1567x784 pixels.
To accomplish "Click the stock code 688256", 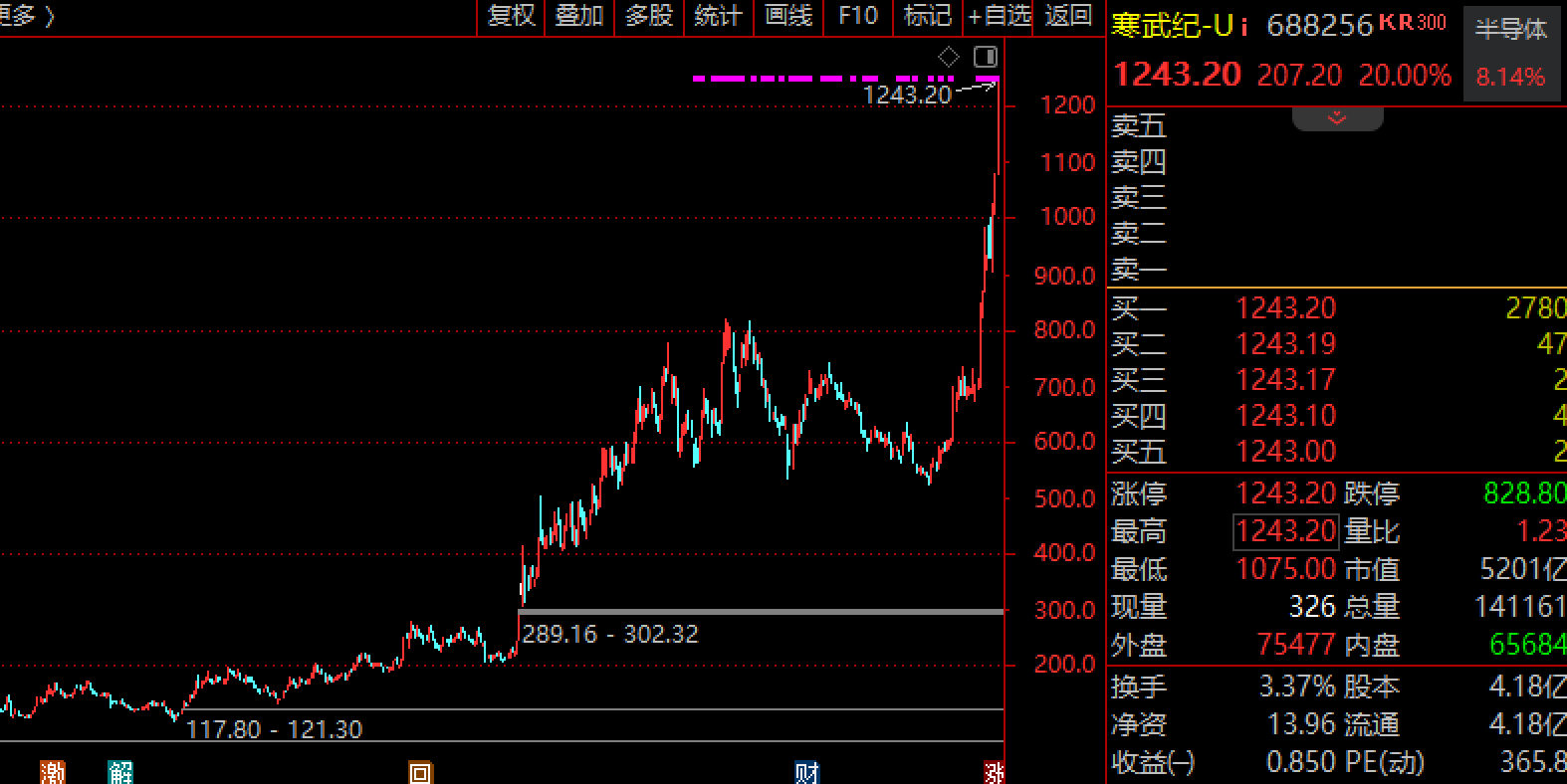I will point(1320,26).
